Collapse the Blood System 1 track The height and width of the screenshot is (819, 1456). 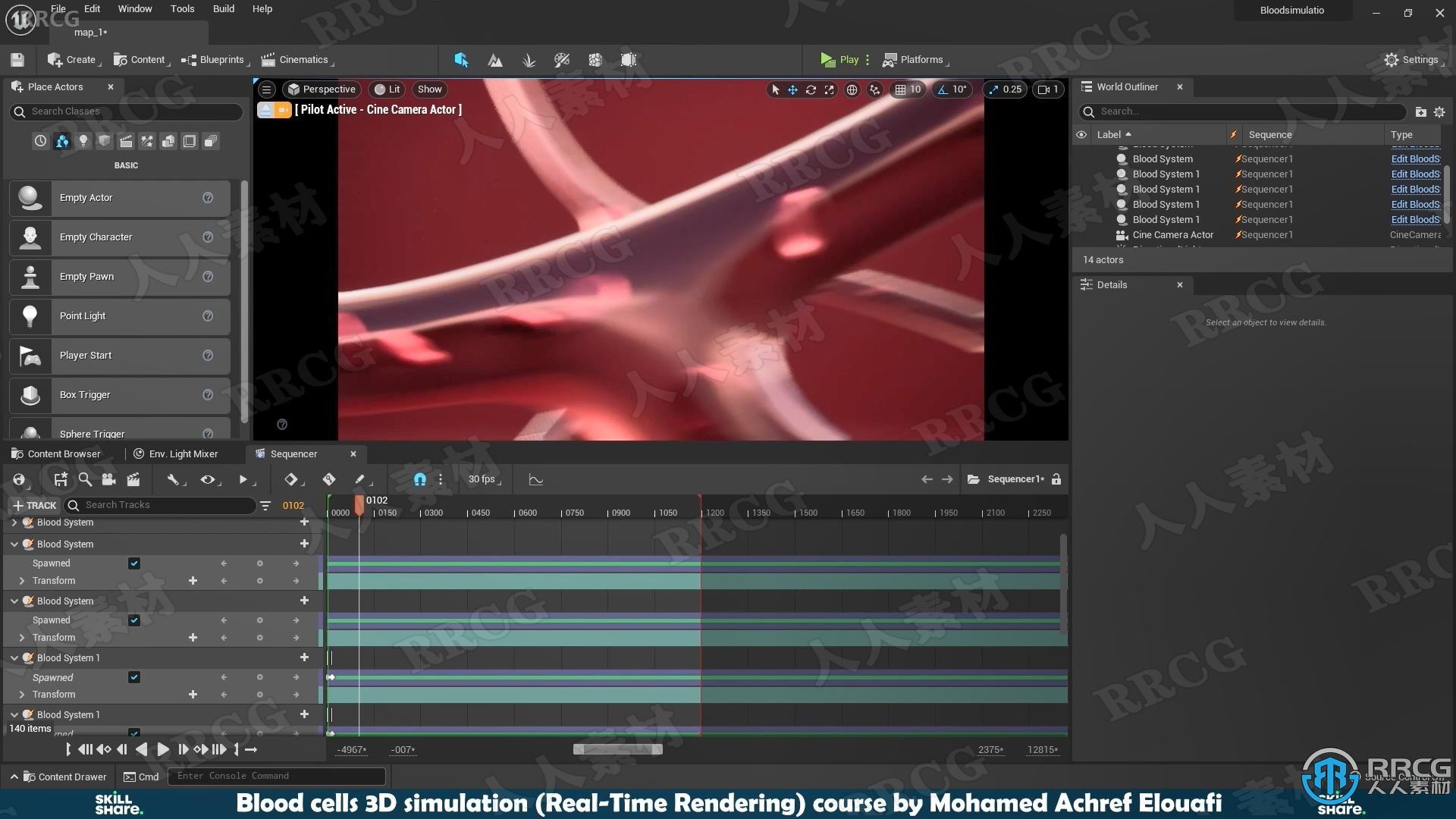[14, 658]
